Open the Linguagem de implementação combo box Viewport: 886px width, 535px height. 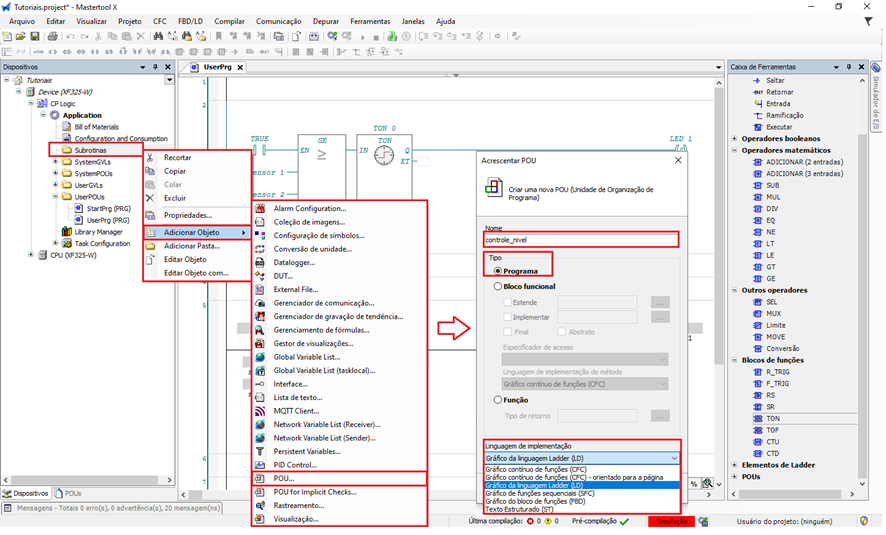click(x=581, y=458)
